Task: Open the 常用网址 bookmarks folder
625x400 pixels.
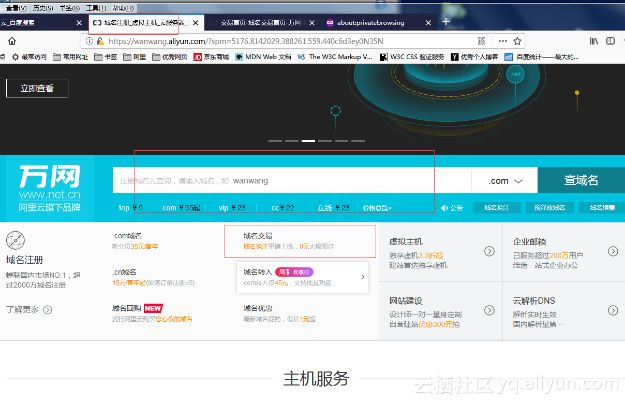Action: [71, 57]
